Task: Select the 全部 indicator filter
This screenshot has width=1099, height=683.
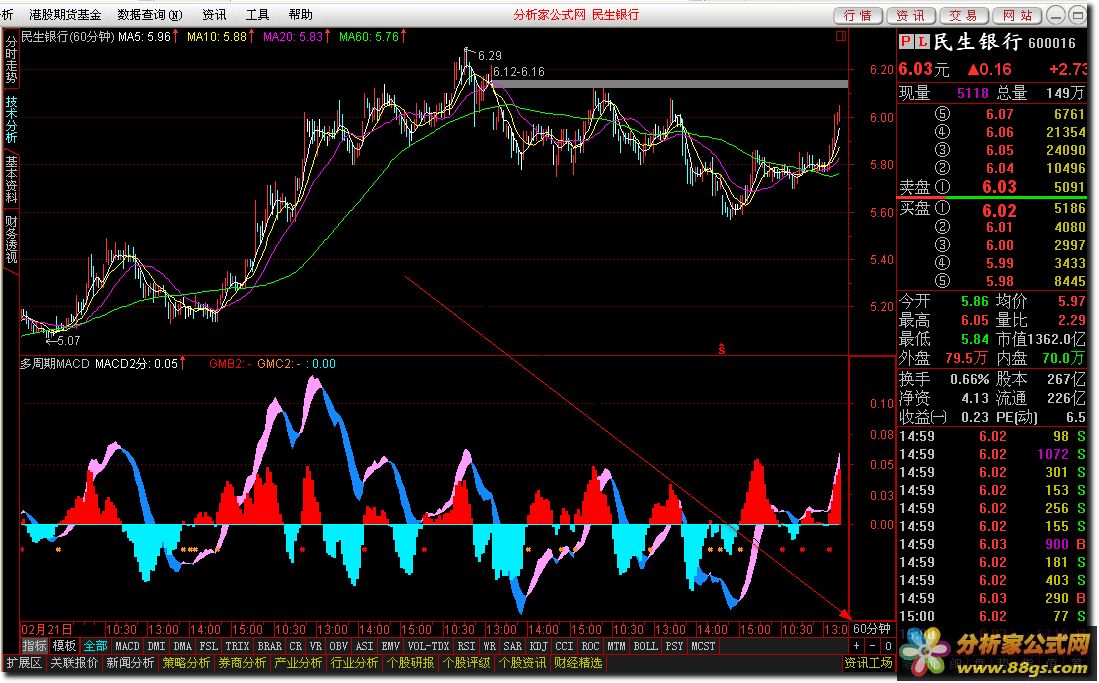Action: pyautogui.click(x=96, y=646)
